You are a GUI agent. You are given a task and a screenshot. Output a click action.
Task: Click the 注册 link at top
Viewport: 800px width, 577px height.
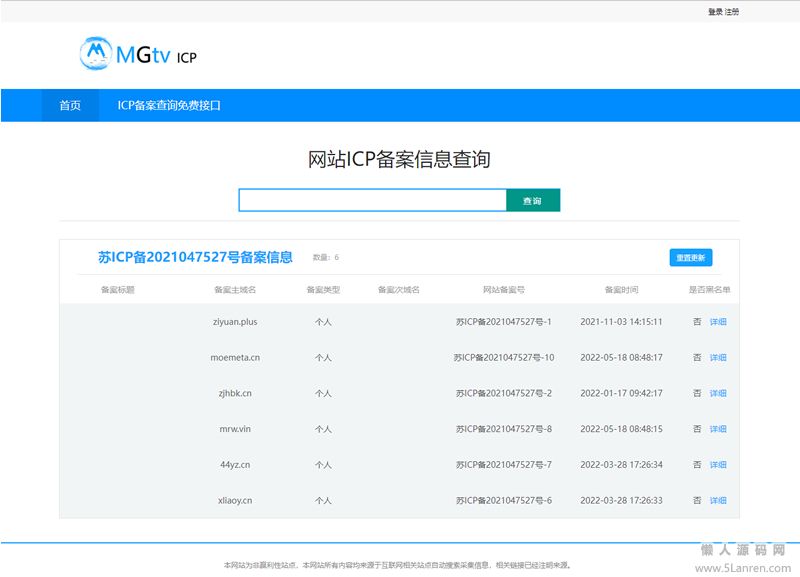pos(732,12)
